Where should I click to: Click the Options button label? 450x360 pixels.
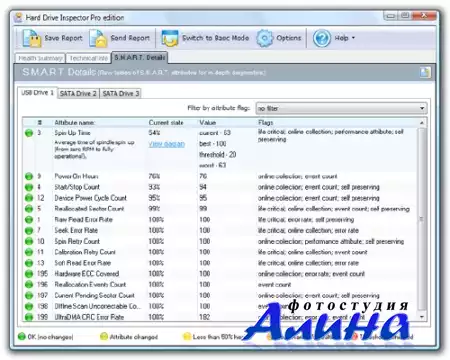(289, 38)
